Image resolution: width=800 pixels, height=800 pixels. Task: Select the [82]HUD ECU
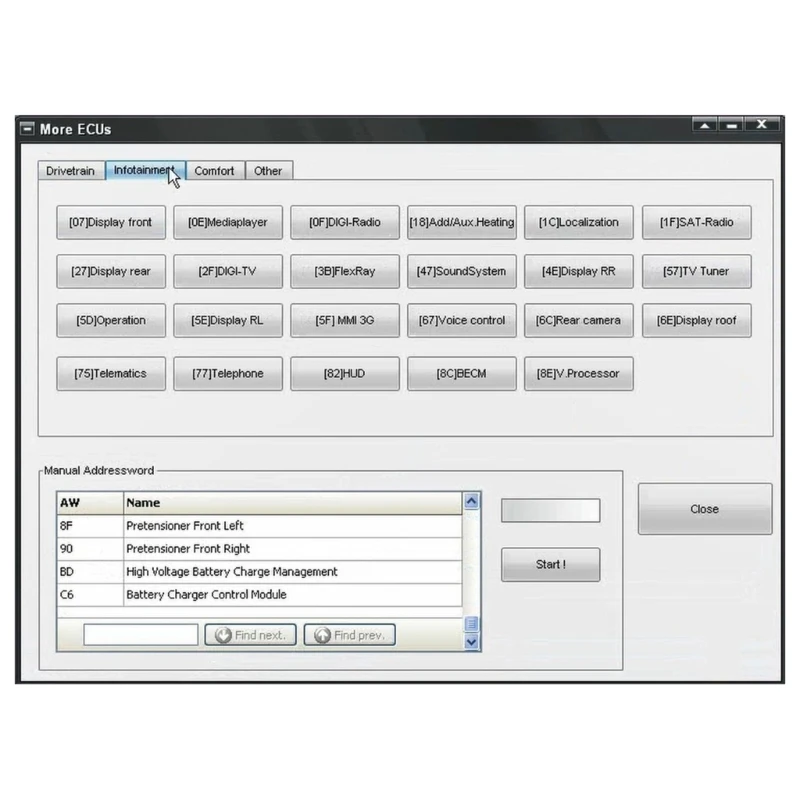tap(345, 373)
